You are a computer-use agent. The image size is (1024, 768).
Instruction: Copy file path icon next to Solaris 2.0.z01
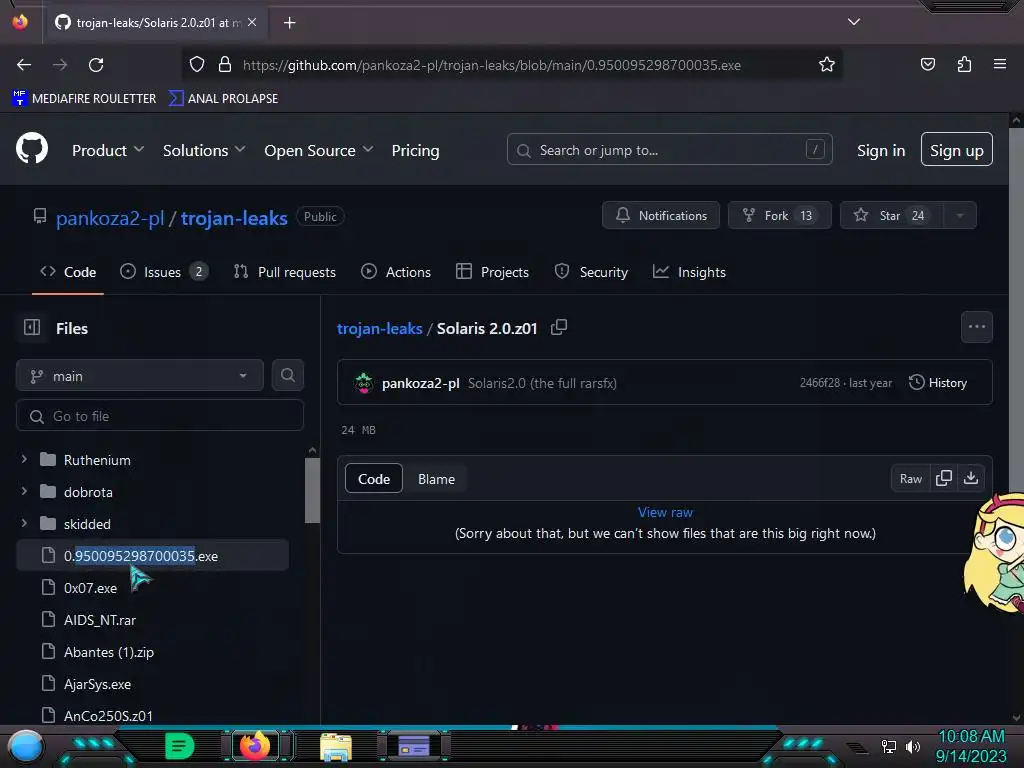click(558, 327)
